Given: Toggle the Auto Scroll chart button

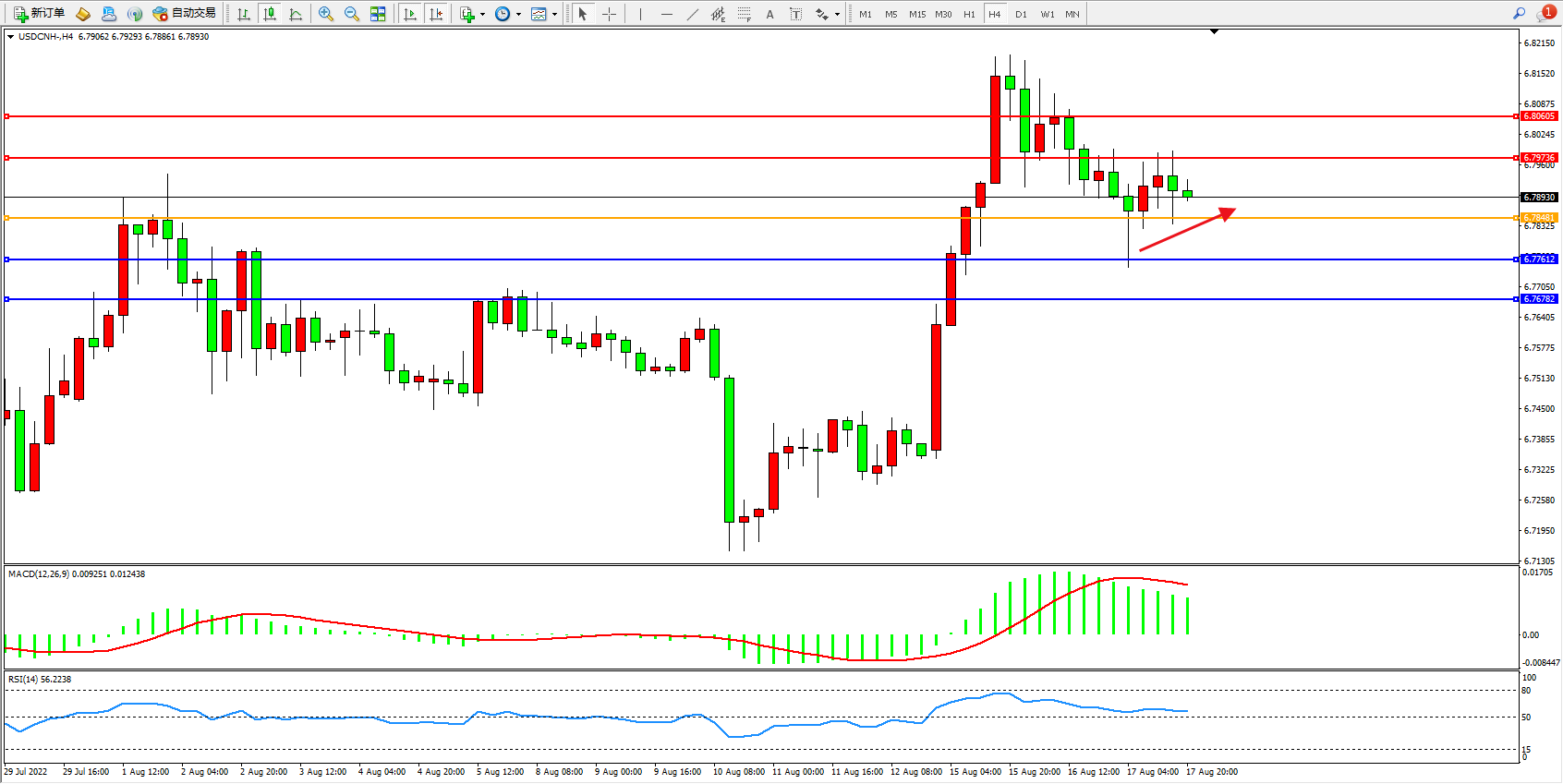Looking at the screenshot, I should (410, 14).
